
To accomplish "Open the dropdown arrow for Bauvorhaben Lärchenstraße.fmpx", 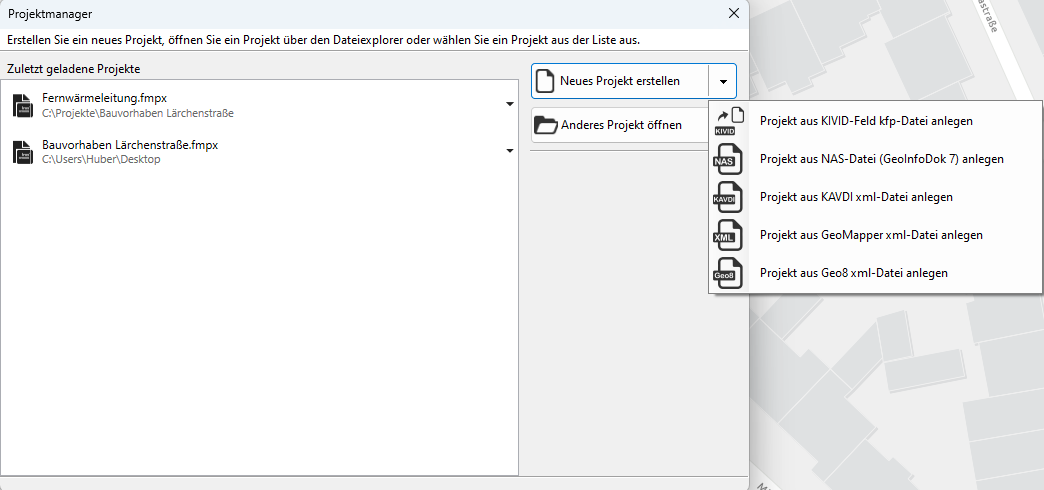I will click(x=509, y=151).
